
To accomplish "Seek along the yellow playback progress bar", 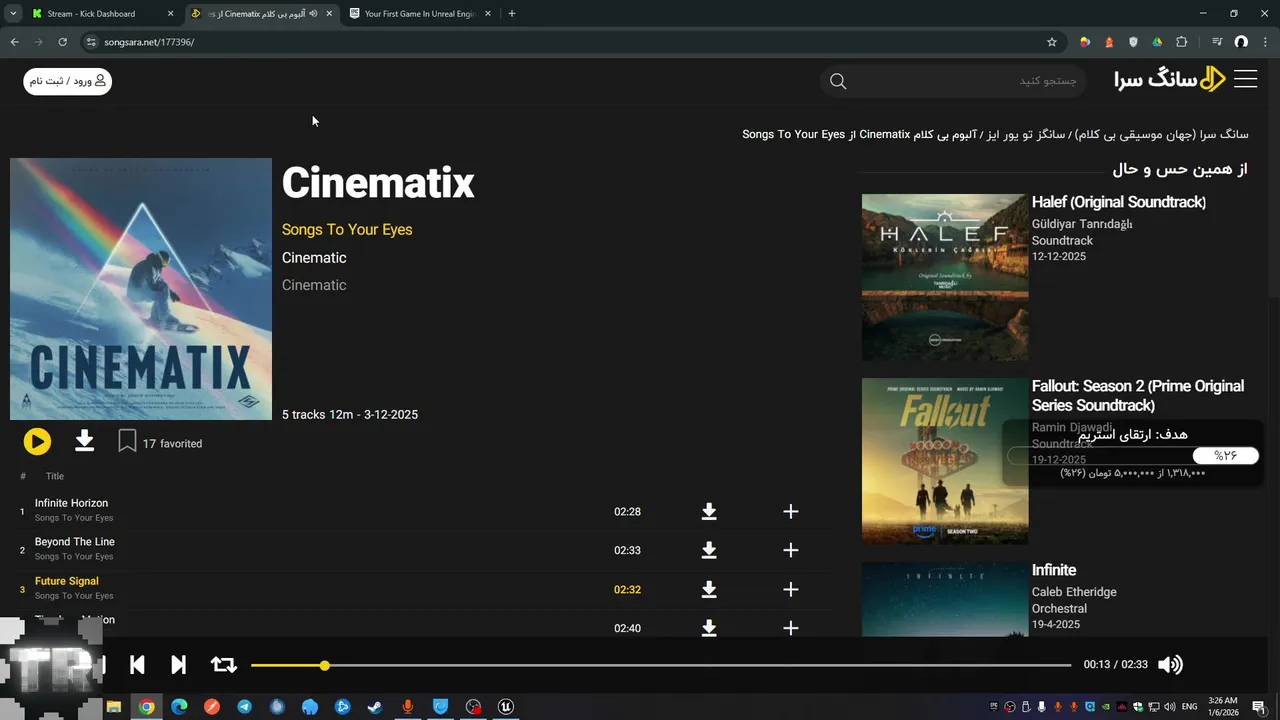I will [x=661, y=665].
